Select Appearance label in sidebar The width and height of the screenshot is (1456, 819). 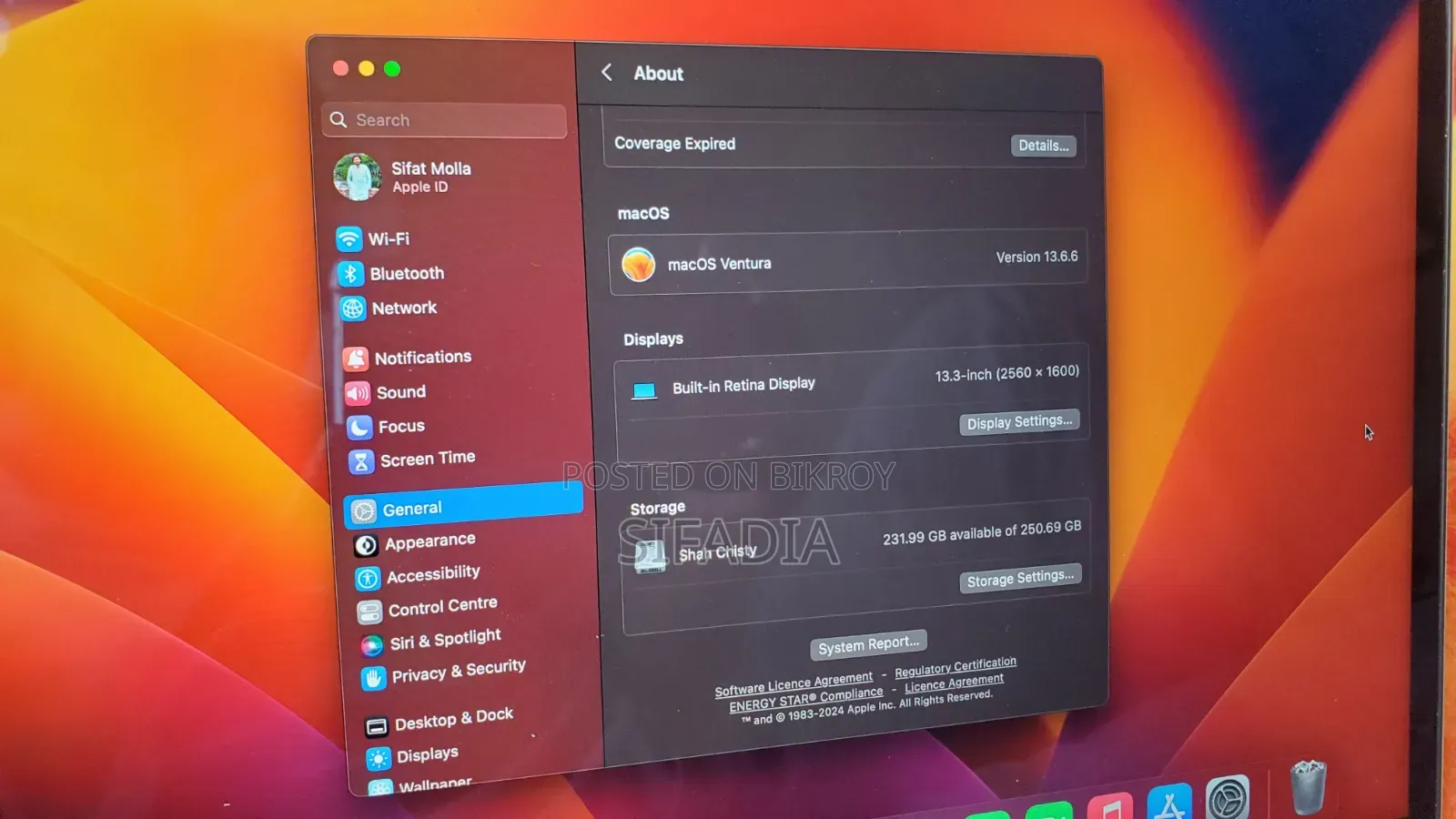[x=430, y=541]
